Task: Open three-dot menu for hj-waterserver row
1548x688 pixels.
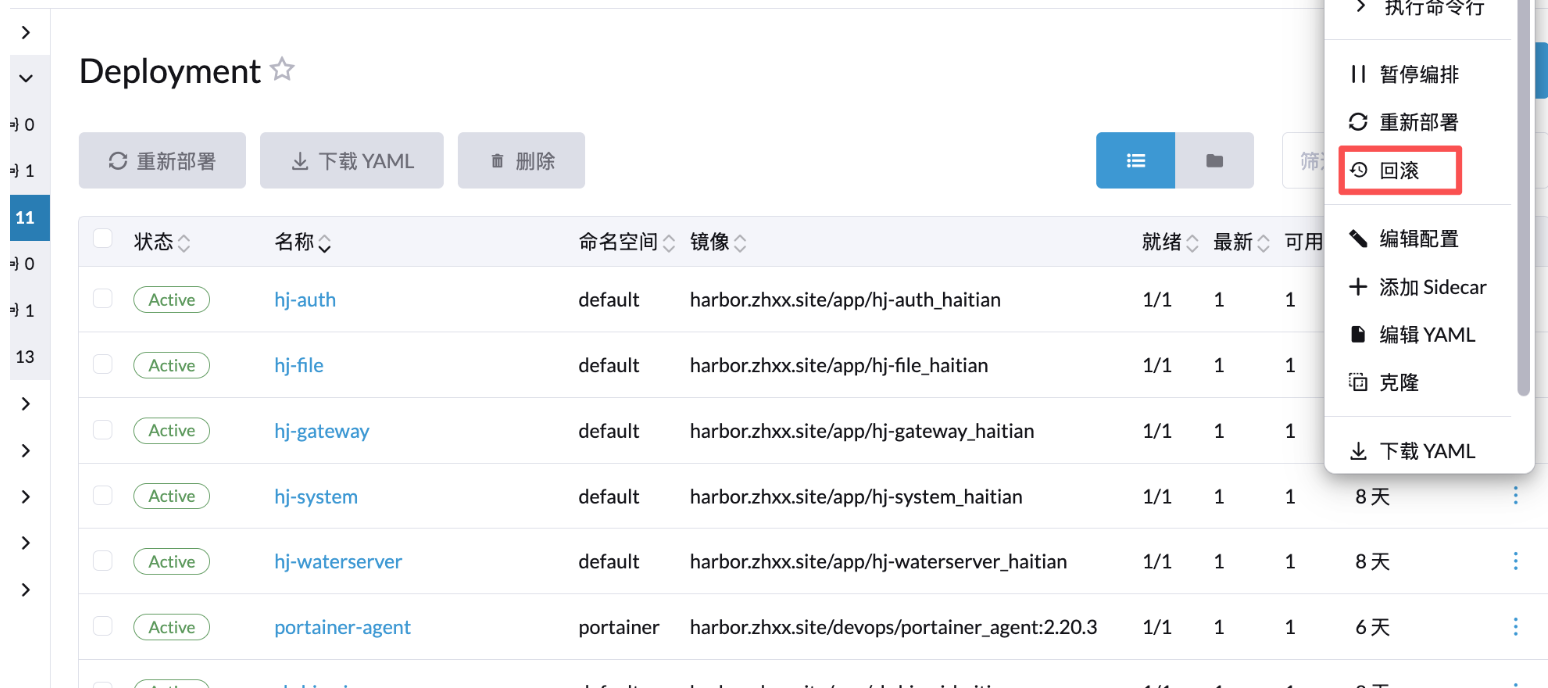Action: (1515, 561)
